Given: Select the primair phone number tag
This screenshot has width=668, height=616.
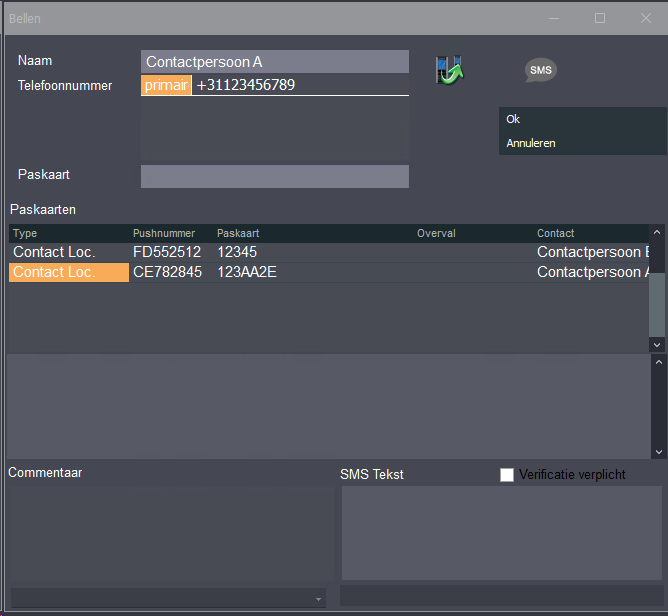Looking at the screenshot, I should (x=166, y=86).
